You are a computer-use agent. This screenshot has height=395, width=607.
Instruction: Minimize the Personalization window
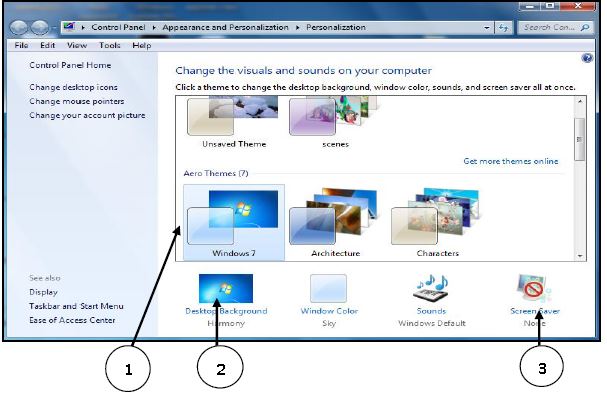(530, 6)
